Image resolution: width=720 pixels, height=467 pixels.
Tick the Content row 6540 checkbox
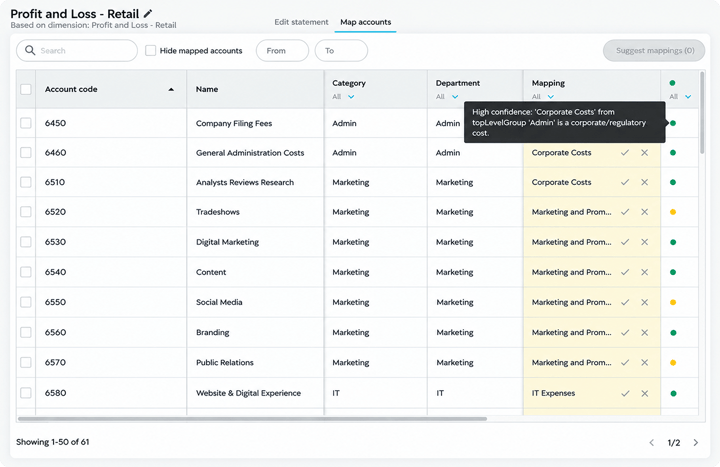pos(26,272)
